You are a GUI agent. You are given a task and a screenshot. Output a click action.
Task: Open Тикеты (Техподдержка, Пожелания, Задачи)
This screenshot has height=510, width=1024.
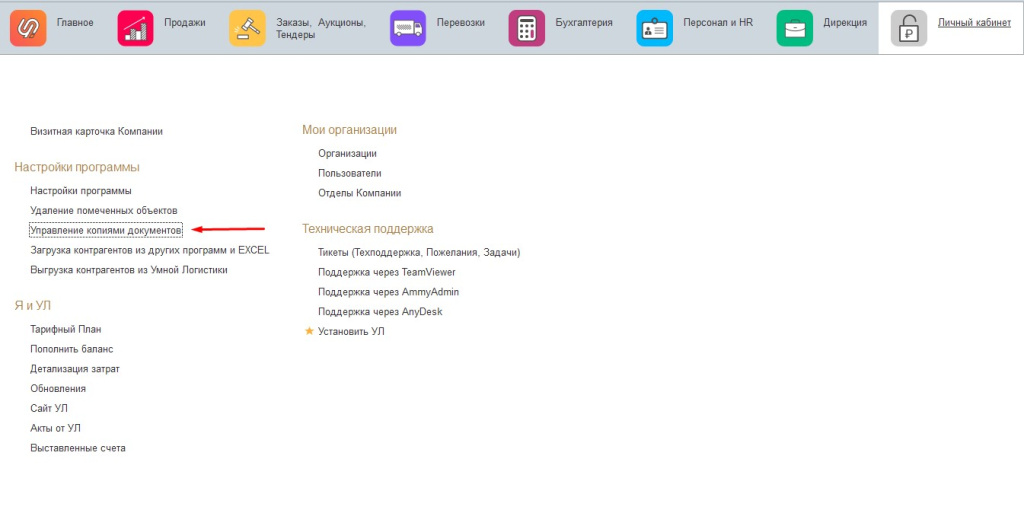point(419,252)
